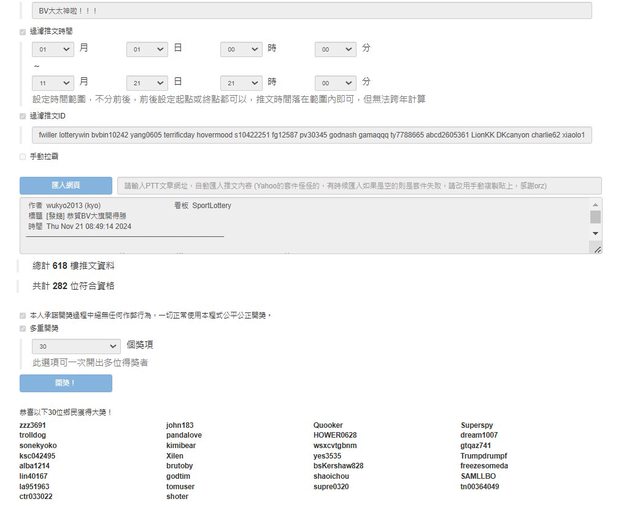Screen dimensions: 640x507
Task: Open the end day dropdown showing 21
Action: tap(146, 82)
